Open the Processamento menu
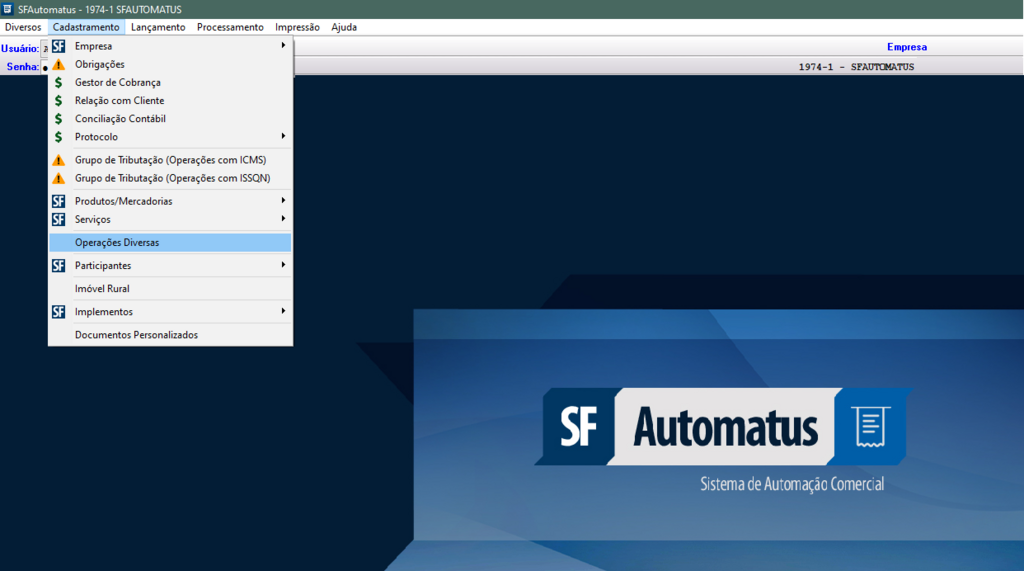The width and height of the screenshot is (1024, 571). coord(230,27)
